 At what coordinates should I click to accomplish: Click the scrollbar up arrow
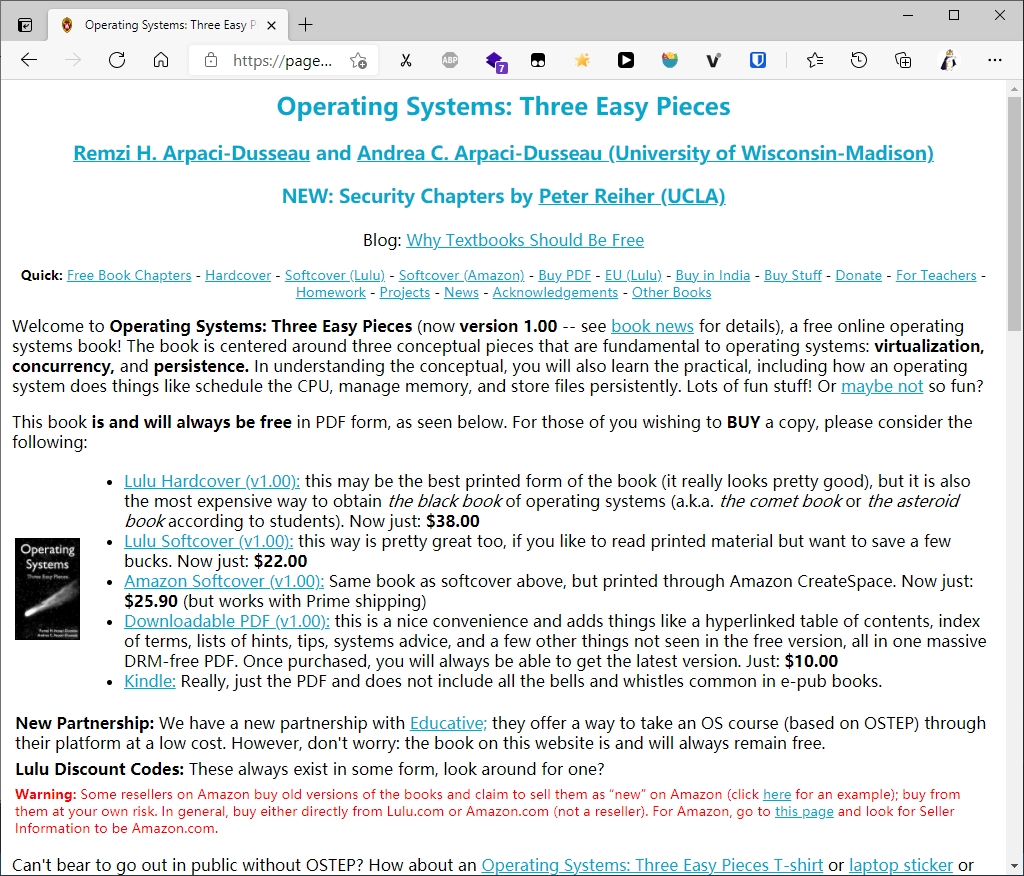click(1014, 89)
